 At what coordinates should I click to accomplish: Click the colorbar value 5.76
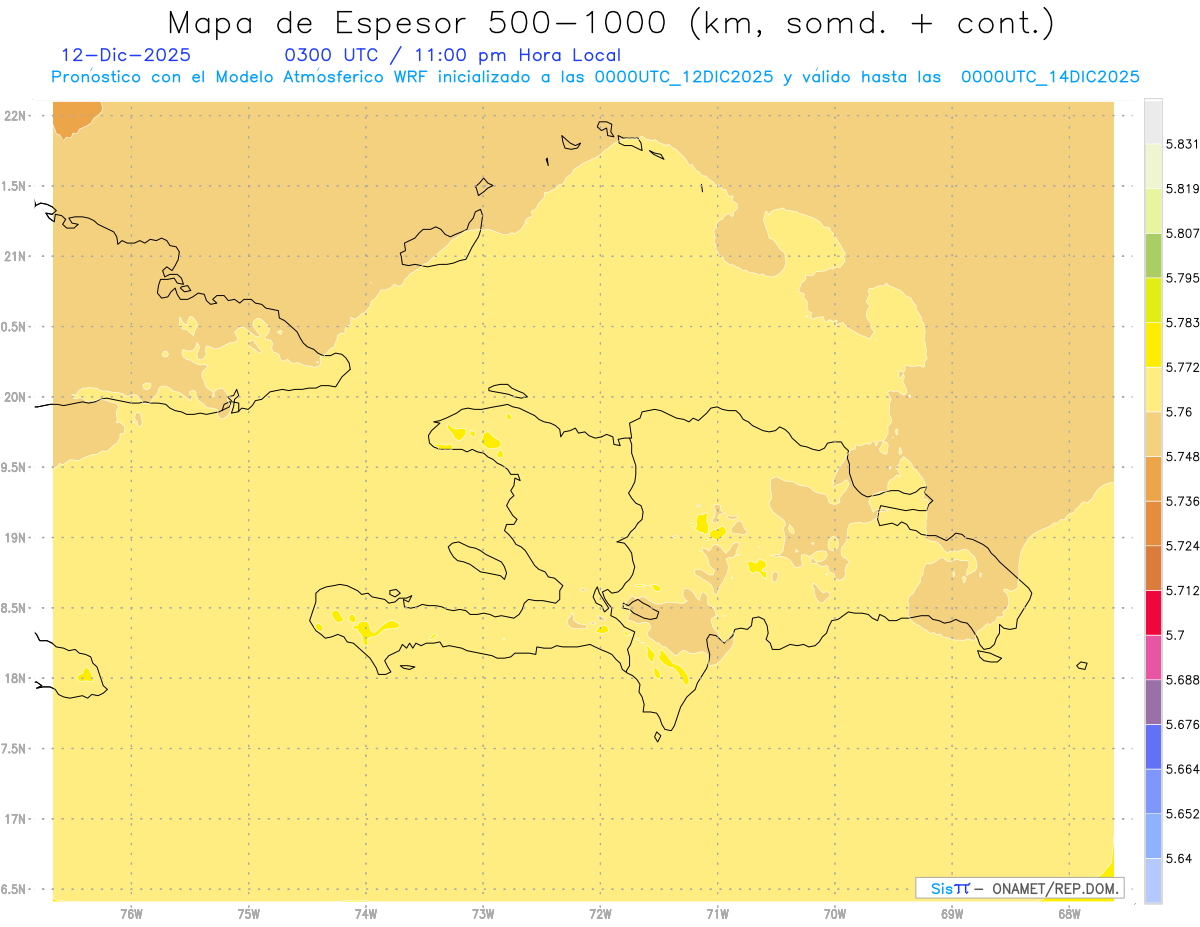(x=1179, y=412)
